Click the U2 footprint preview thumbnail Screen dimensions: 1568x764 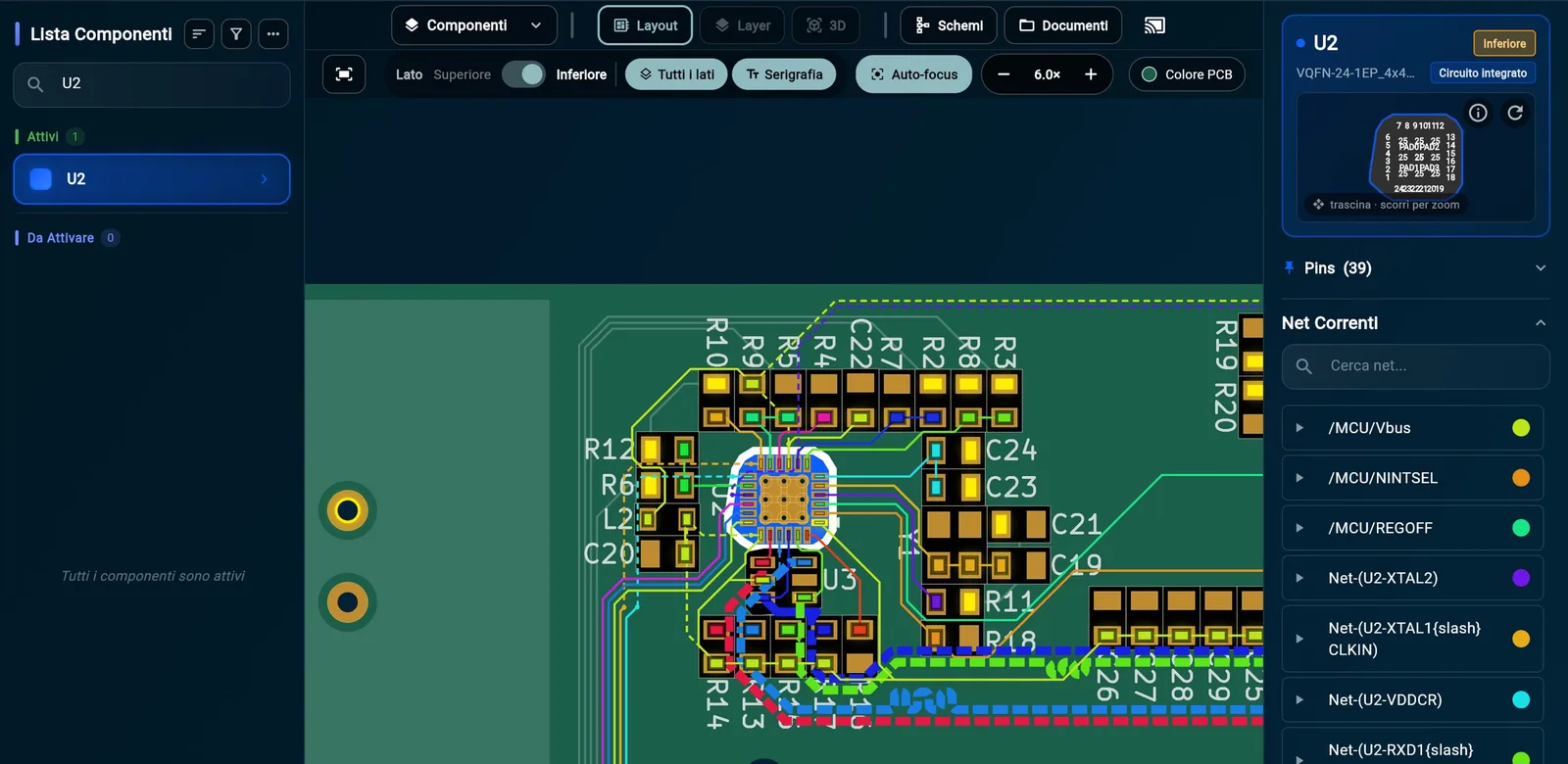point(1416,158)
